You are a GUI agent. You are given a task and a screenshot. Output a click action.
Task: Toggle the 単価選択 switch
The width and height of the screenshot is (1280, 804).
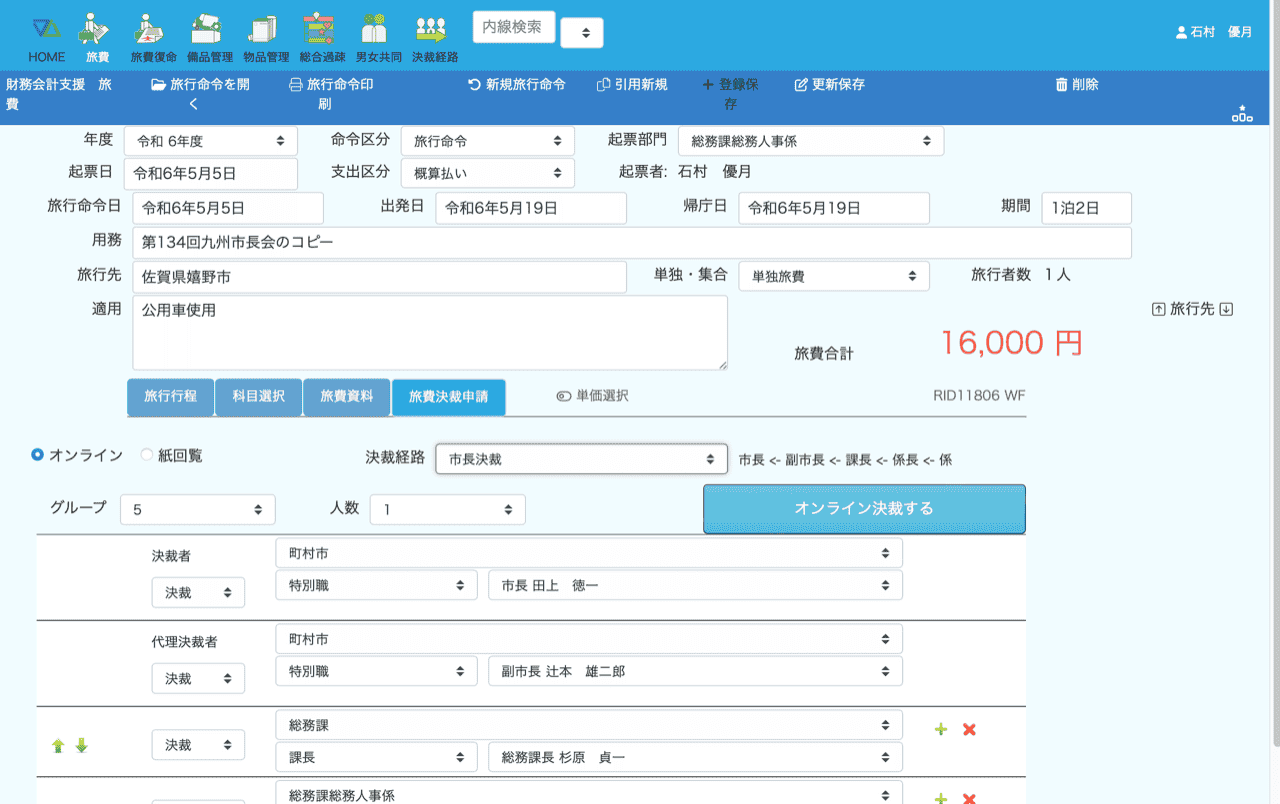tap(564, 396)
